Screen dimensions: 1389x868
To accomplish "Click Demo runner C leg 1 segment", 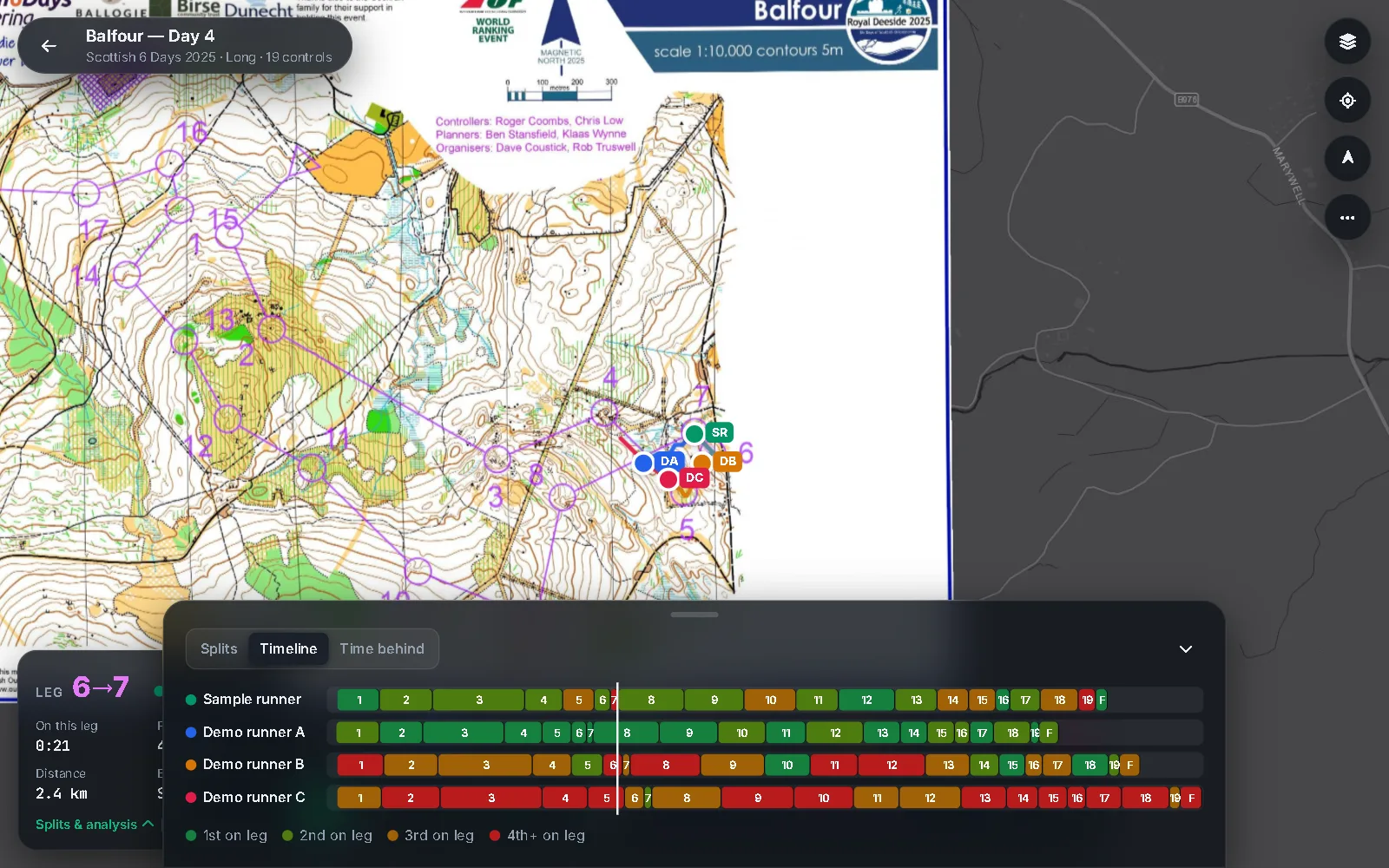I will coord(360,798).
